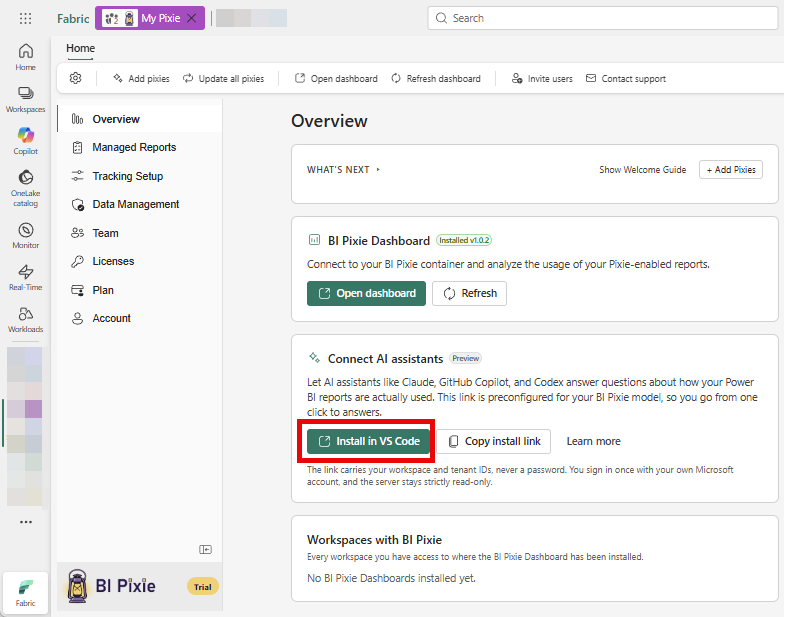Image resolution: width=794 pixels, height=617 pixels.
Task: Open Managed Reports page
Action: (140, 147)
